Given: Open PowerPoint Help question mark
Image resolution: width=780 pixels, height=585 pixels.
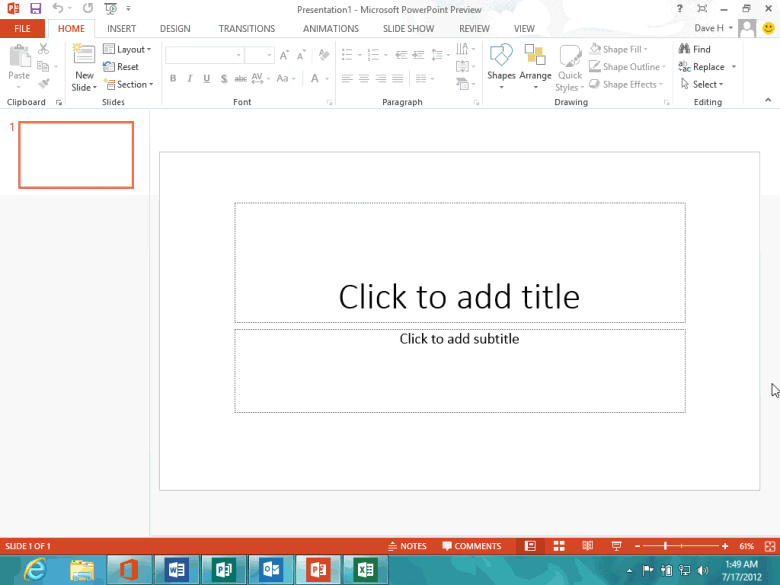Looking at the screenshot, I should pyautogui.click(x=680, y=8).
